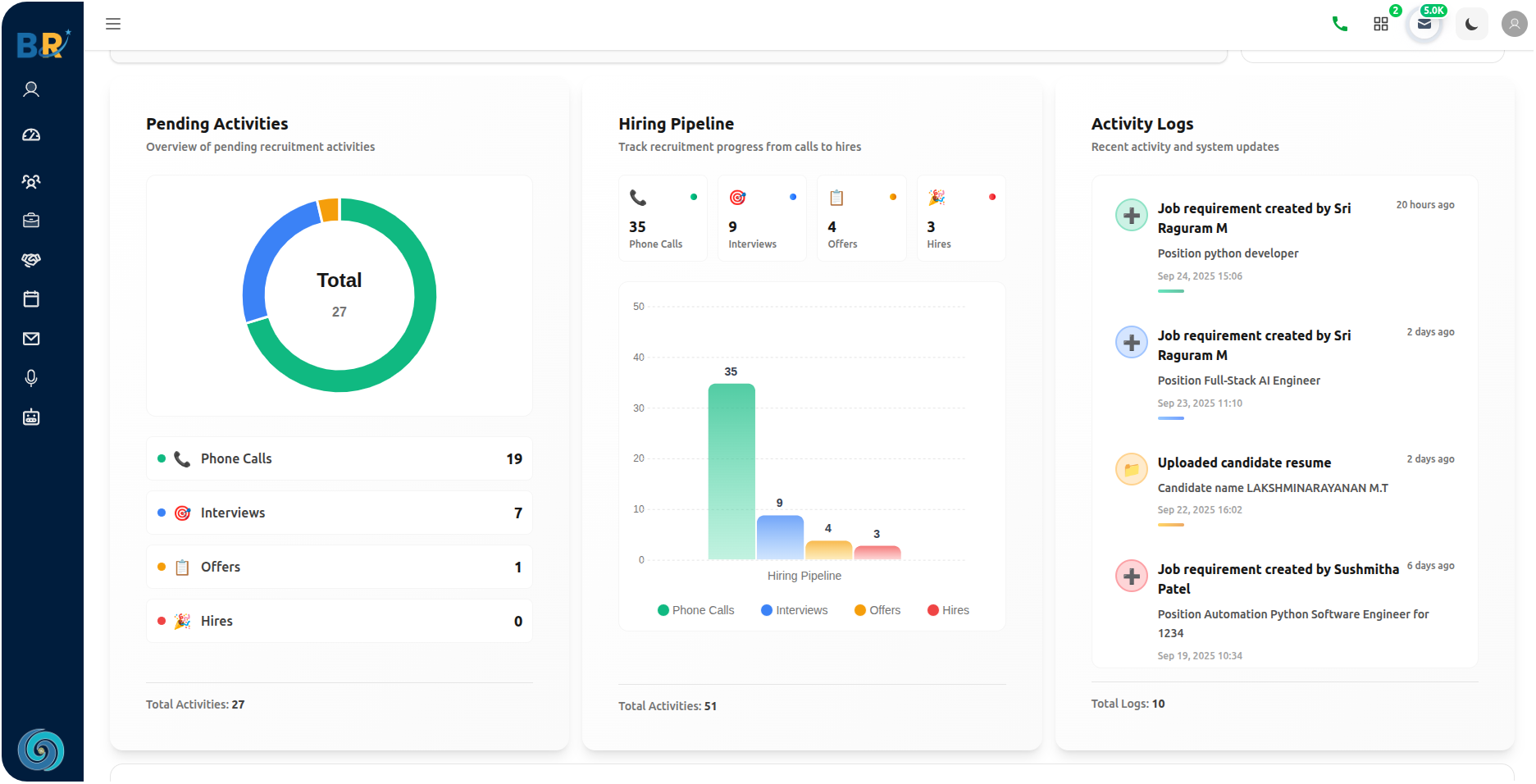1536x784 pixels.
Task: Click the green phone call icon
Action: point(1340,24)
